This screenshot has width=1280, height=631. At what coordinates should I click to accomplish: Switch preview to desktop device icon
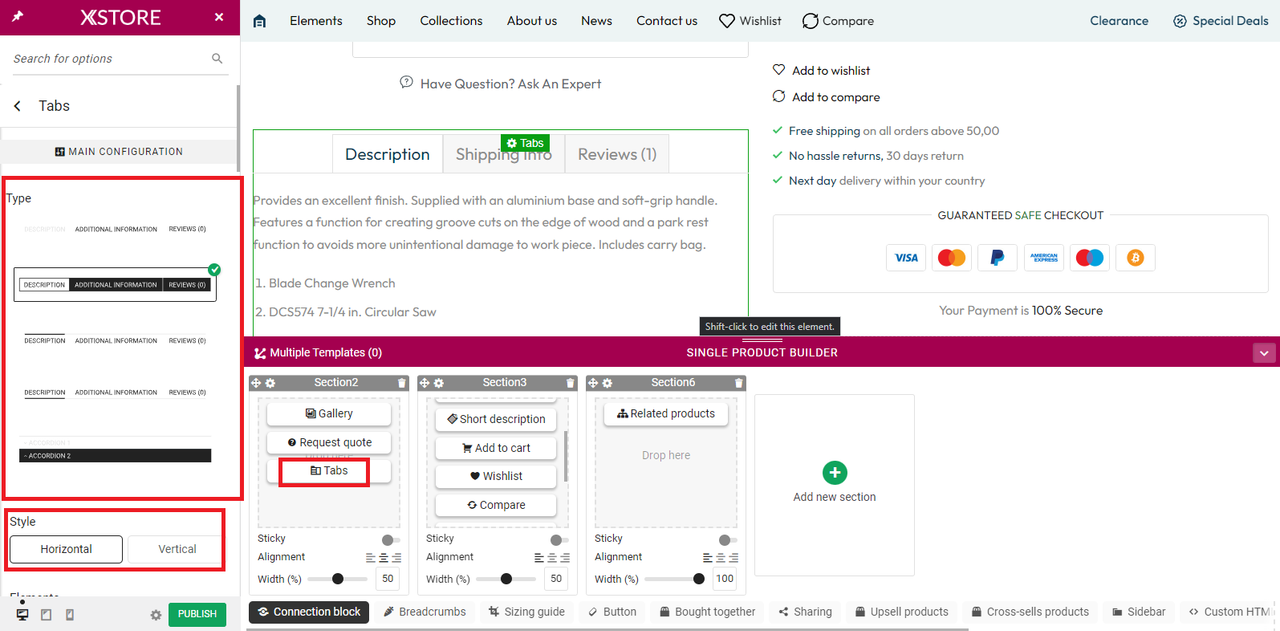pos(22,614)
